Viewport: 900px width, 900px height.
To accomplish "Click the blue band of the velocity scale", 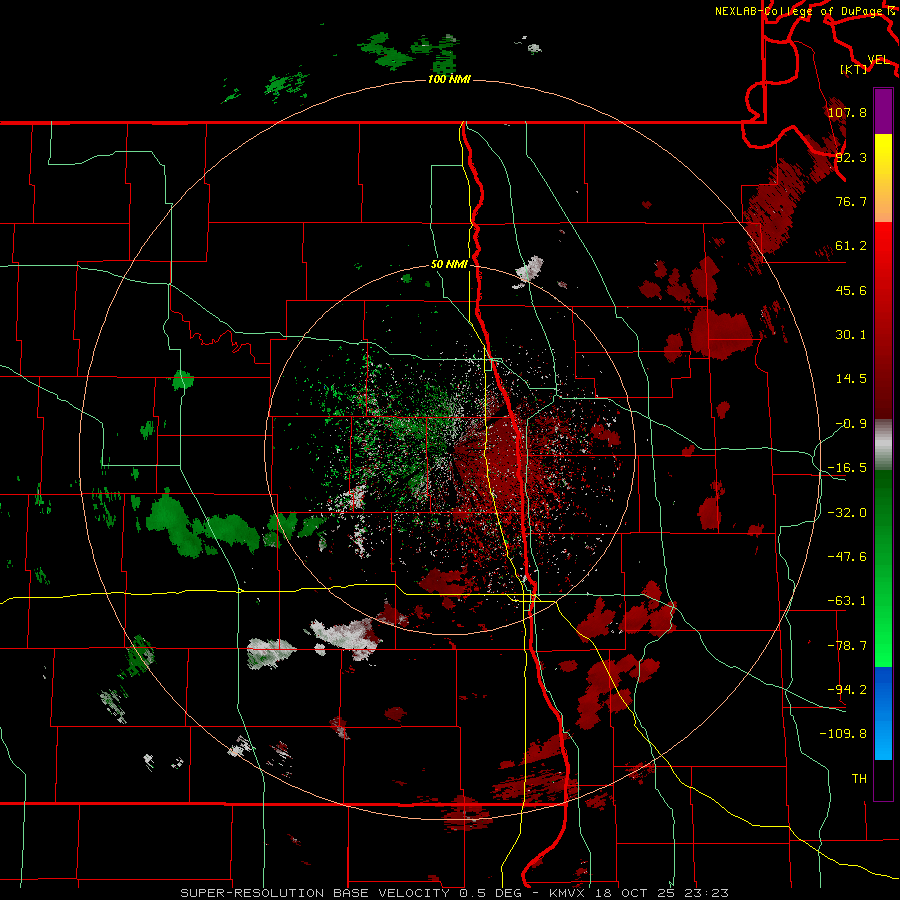I will click(883, 713).
